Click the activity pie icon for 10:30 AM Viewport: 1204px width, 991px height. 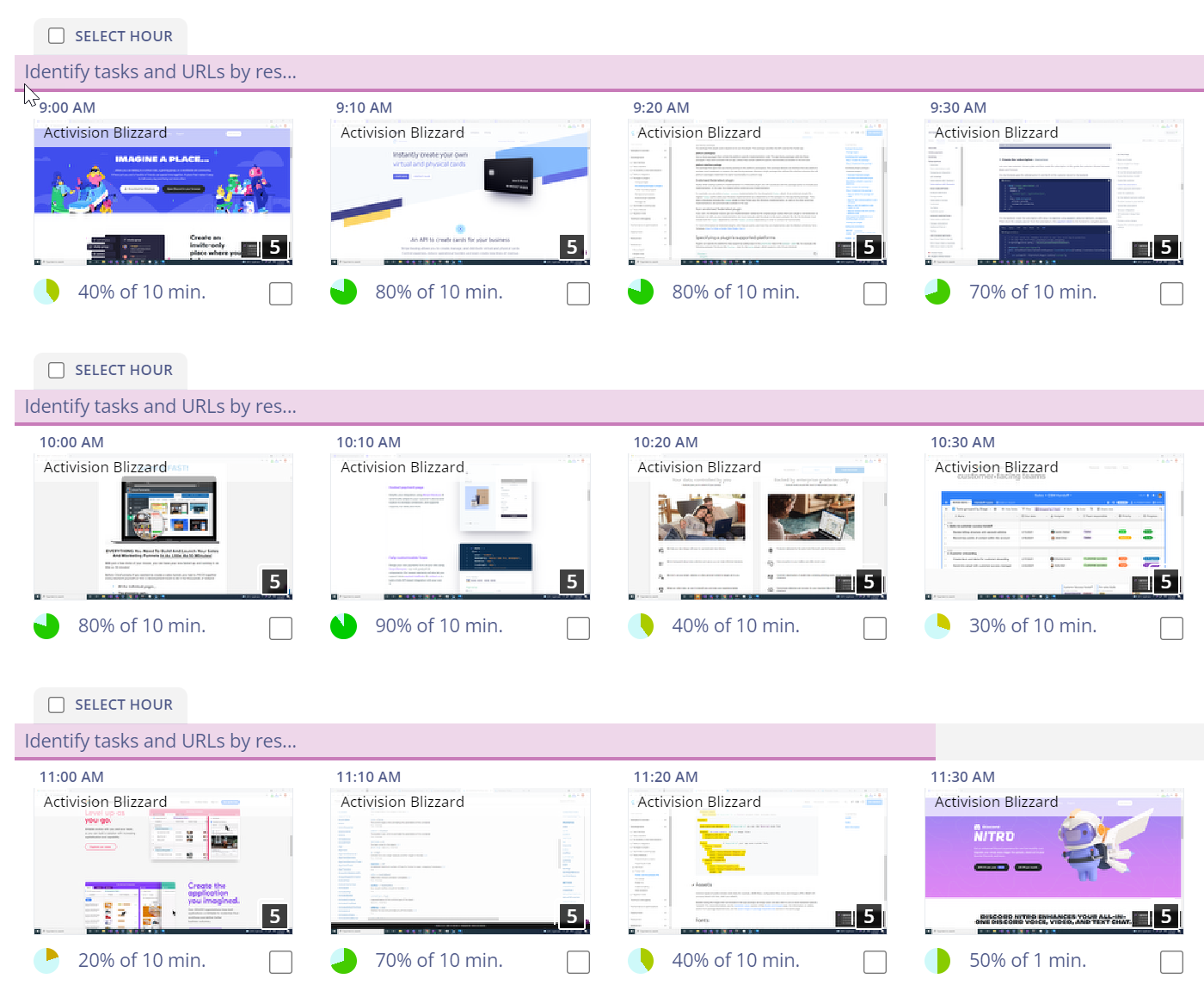pyautogui.click(x=937, y=626)
